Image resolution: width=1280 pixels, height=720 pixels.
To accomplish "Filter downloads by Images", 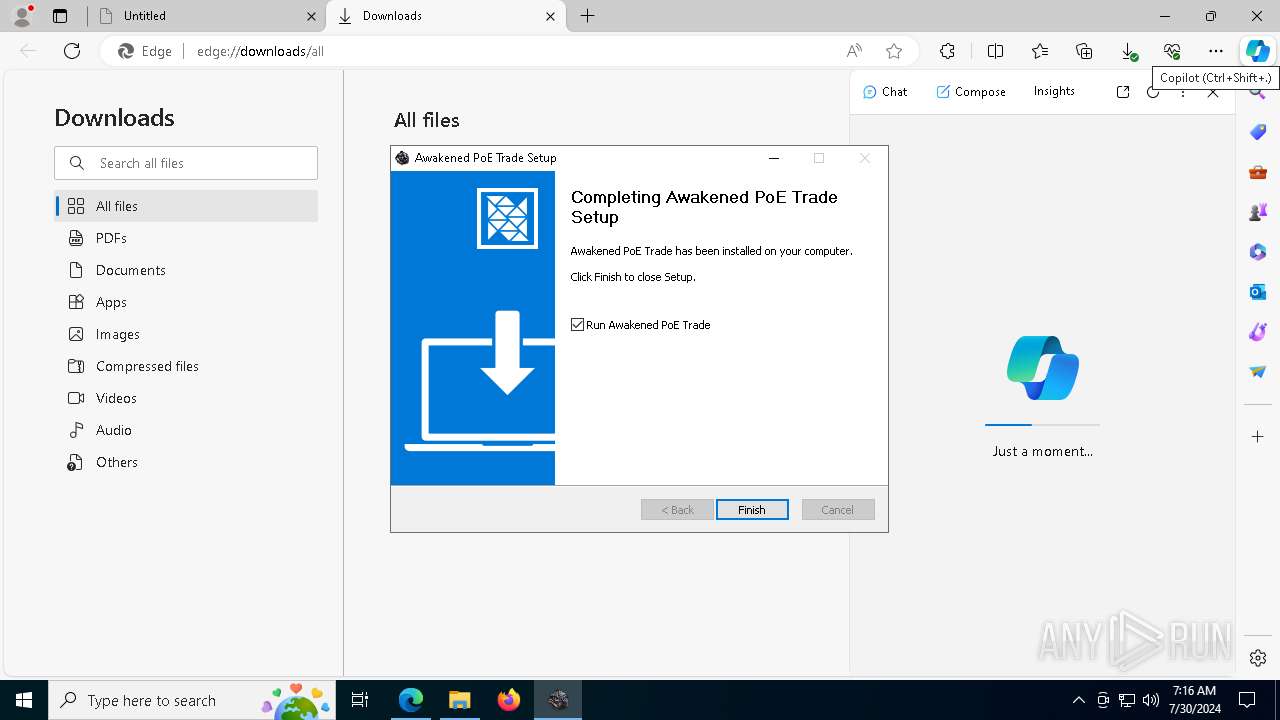I will pyautogui.click(x=186, y=334).
